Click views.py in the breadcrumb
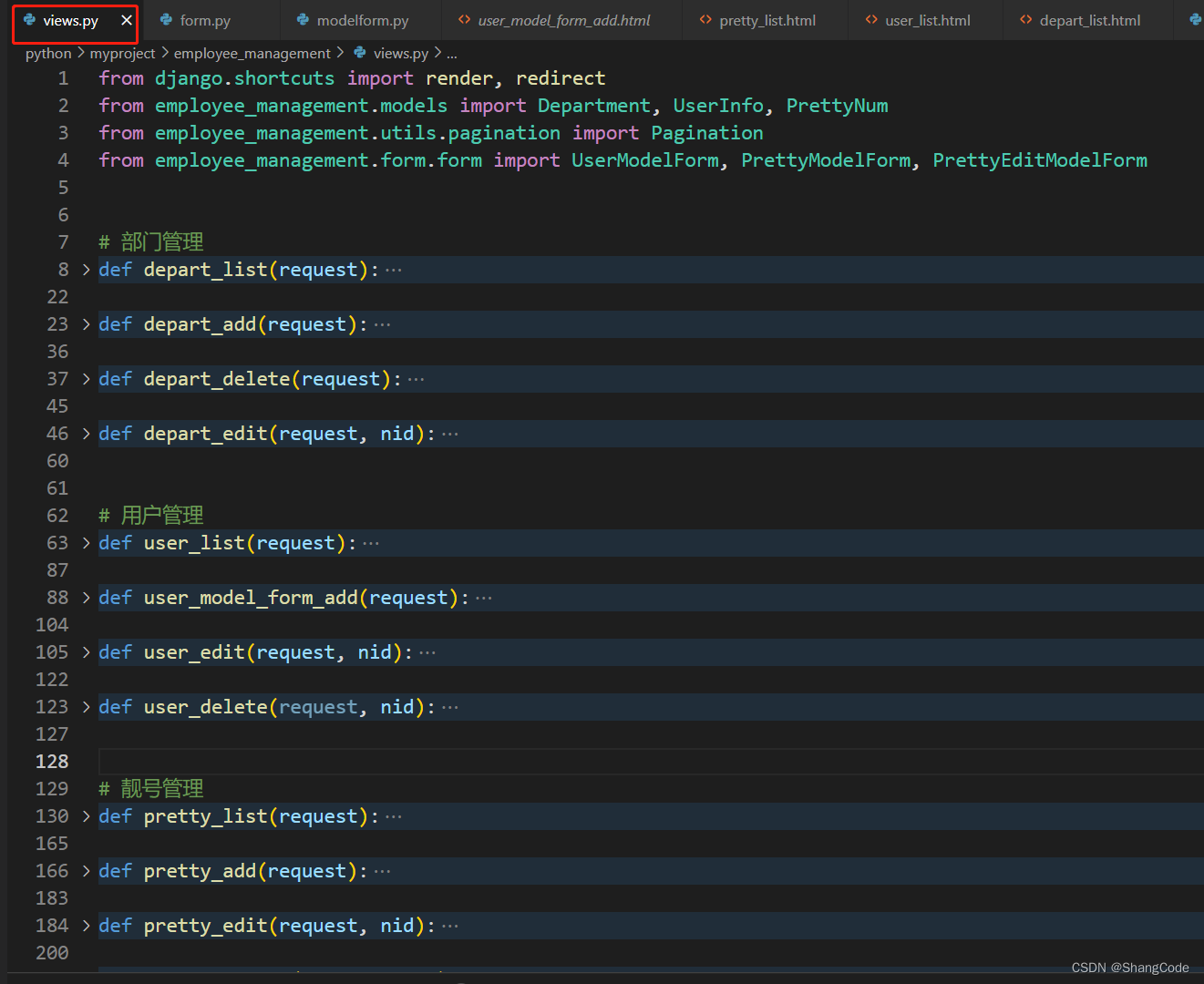 [x=401, y=54]
